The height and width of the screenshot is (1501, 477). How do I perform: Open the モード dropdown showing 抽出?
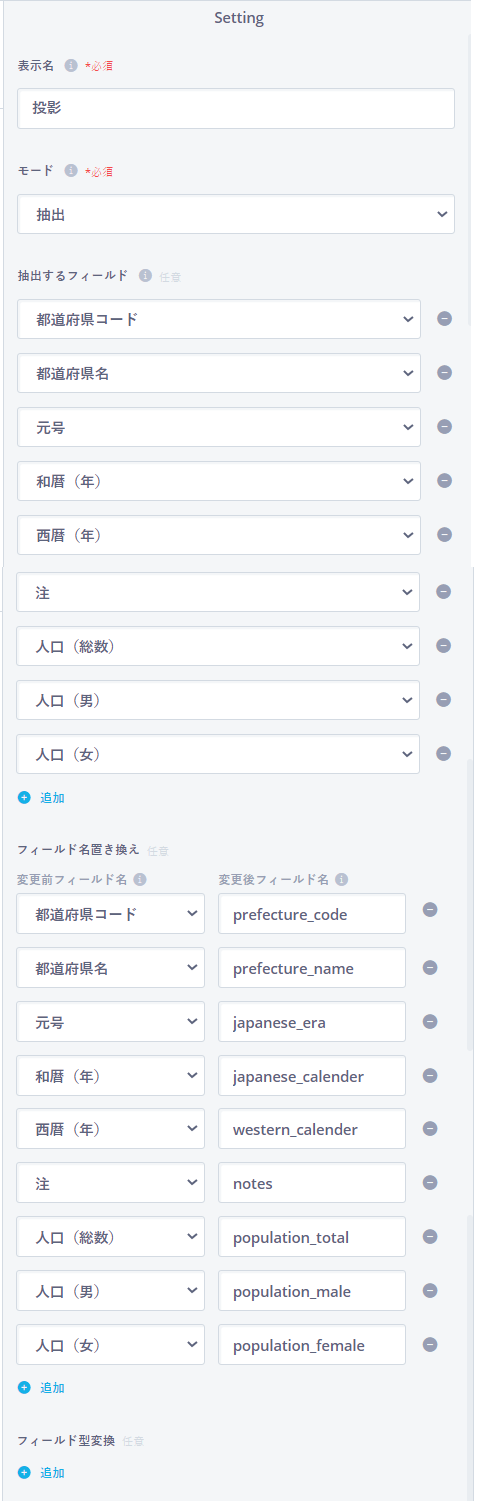[x=236, y=214]
